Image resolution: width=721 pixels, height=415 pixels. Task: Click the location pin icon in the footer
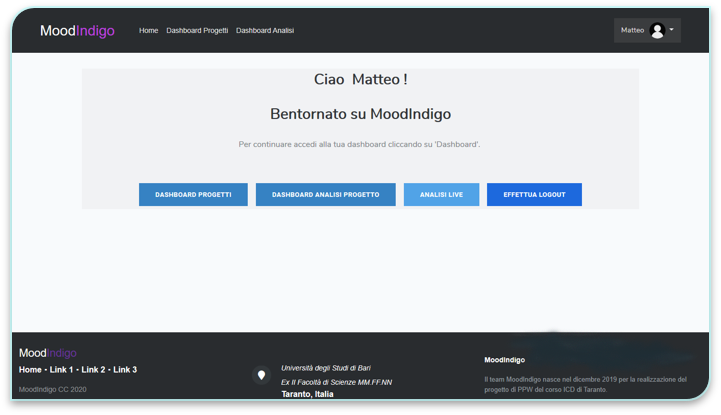point(262,375)
